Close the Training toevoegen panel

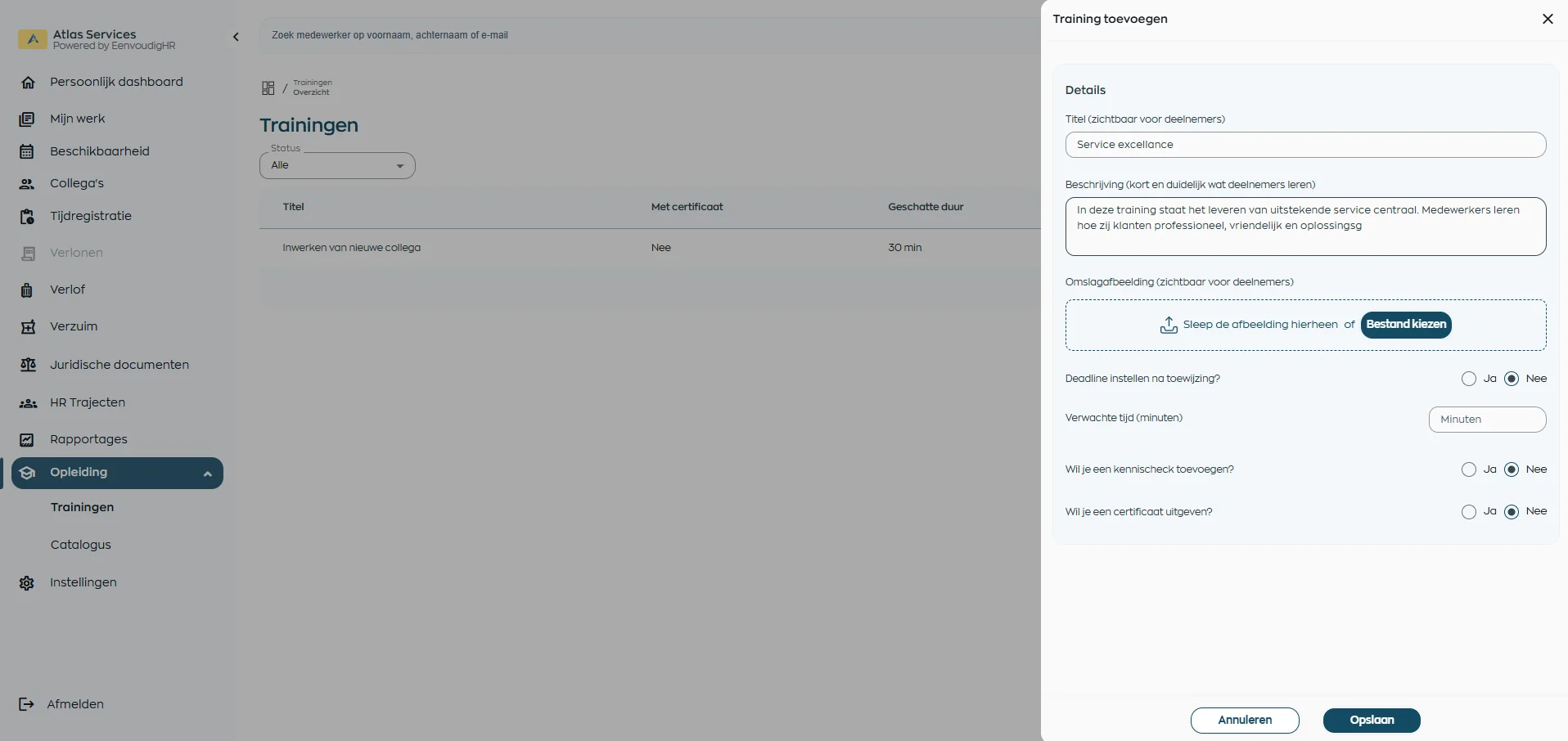click(x=1547, y=19)
